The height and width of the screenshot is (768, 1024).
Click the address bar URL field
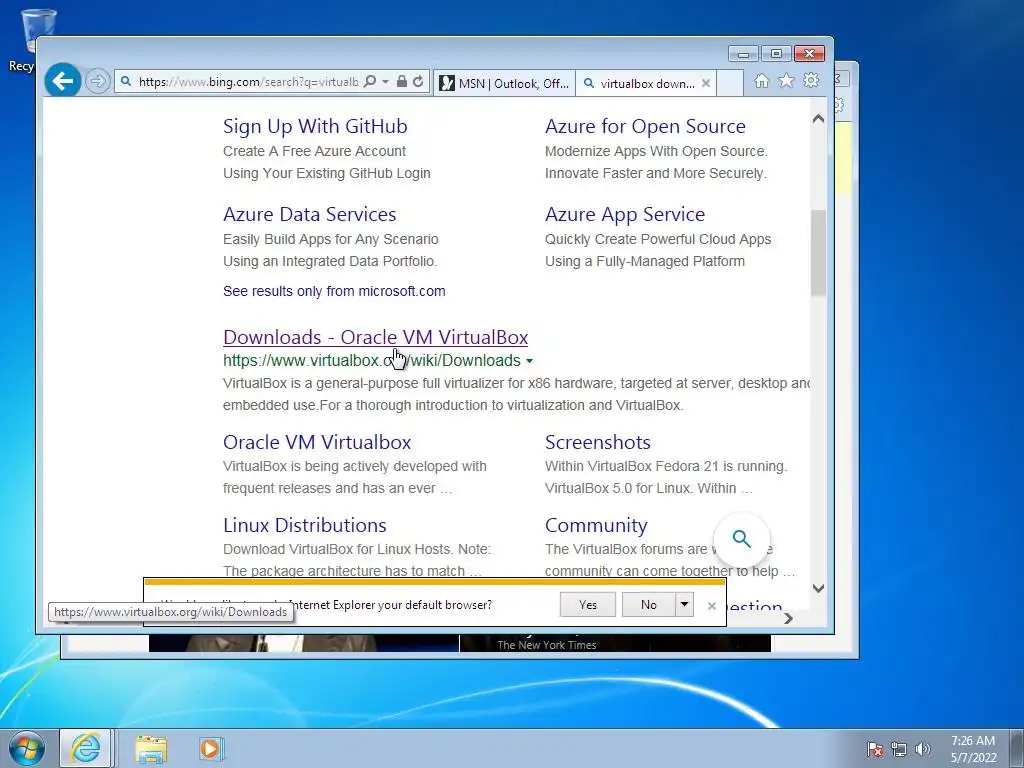point(248,82)
